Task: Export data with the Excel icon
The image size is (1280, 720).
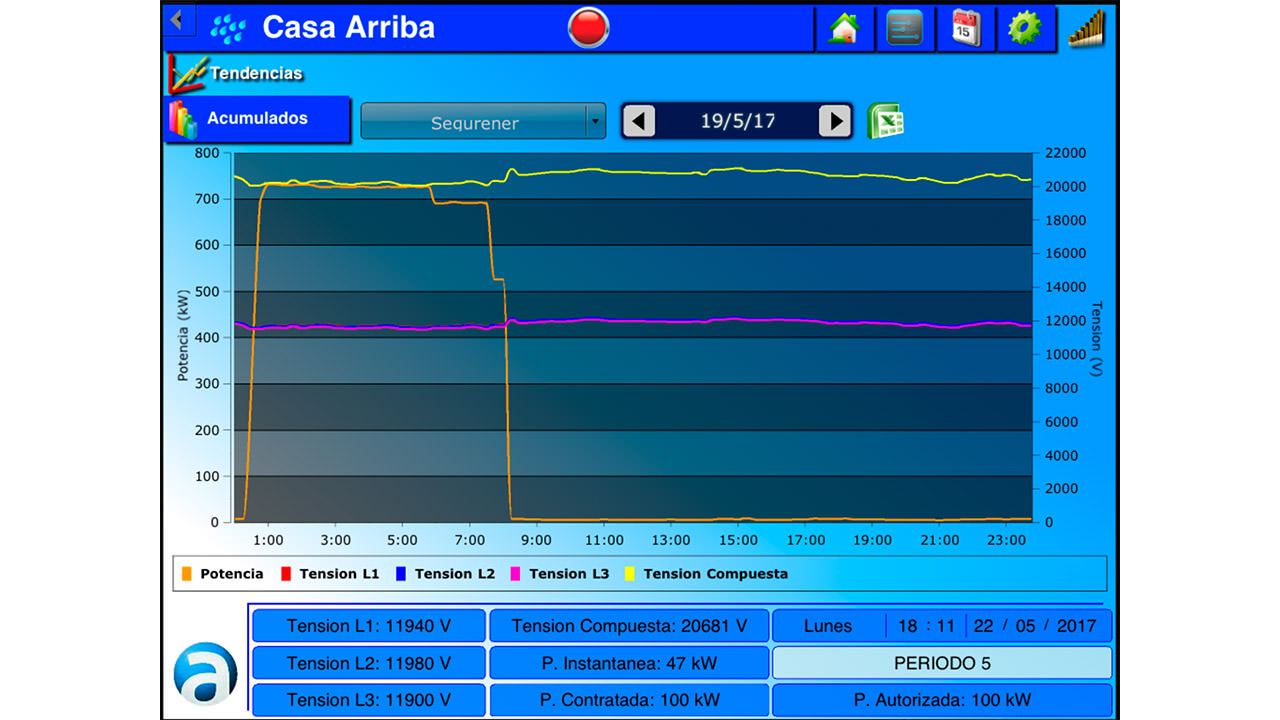Action: pyautogui.click(x=885, y=122)
